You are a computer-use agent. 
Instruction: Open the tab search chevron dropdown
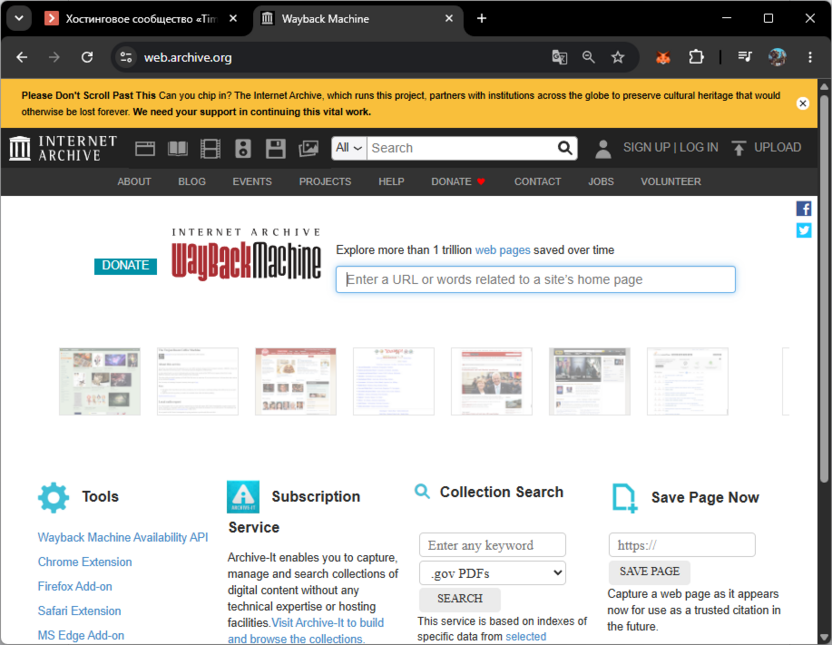(x=19, y=19)
